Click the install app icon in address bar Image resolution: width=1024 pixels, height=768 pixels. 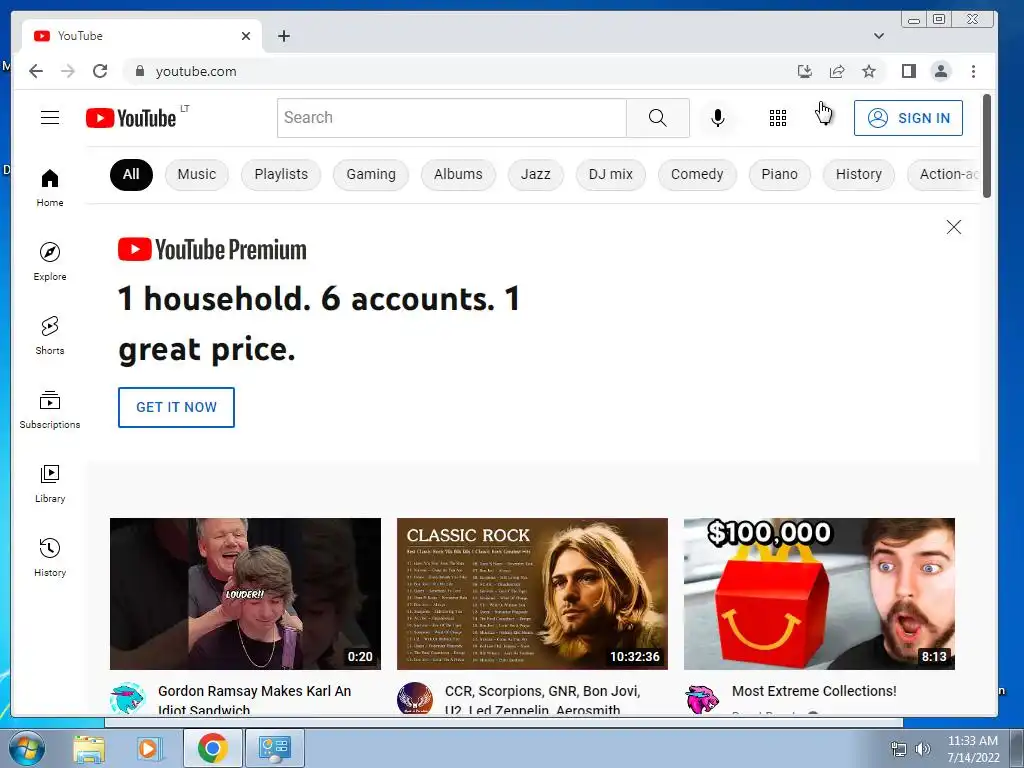[x=805, y=71]
